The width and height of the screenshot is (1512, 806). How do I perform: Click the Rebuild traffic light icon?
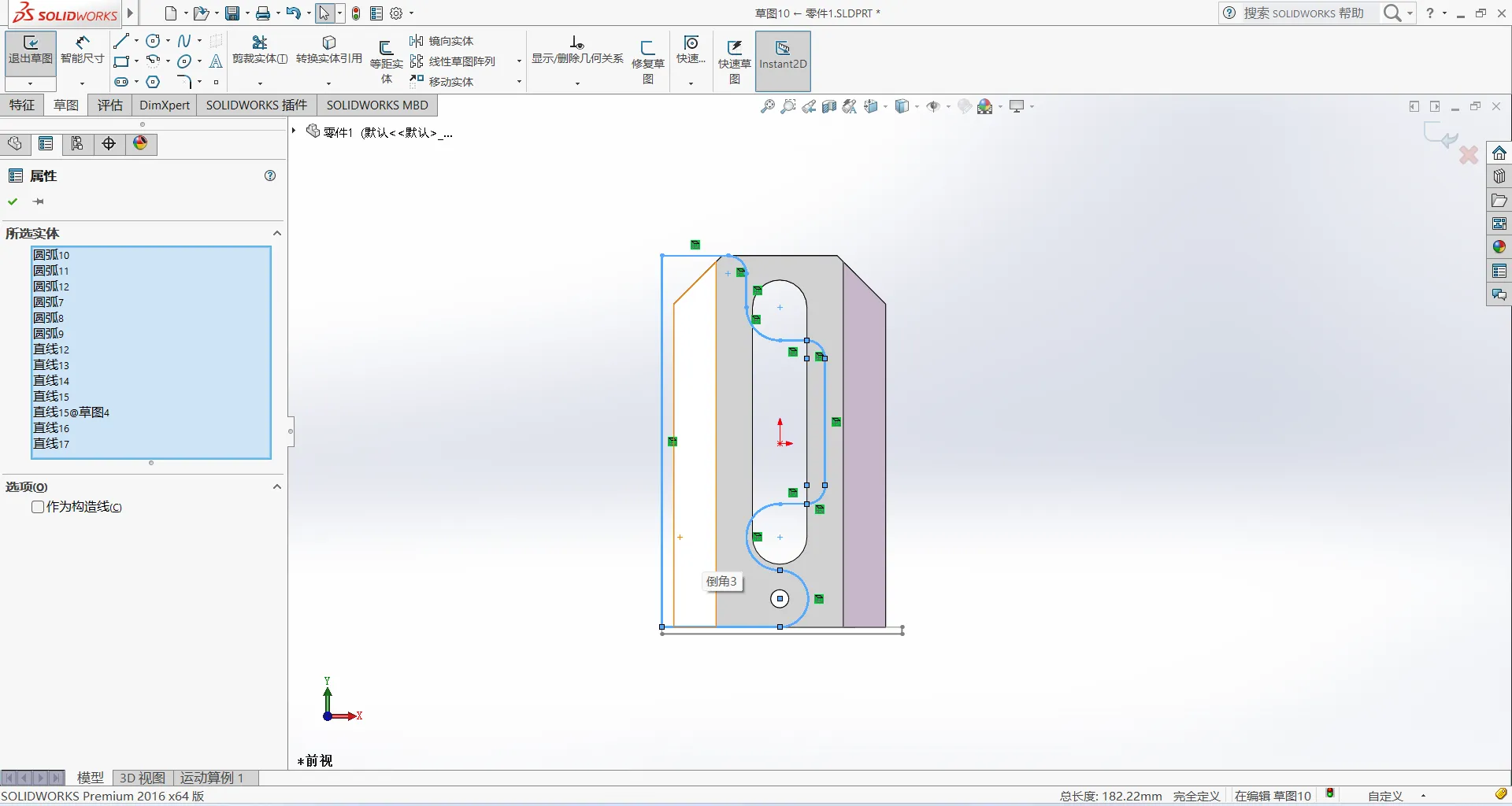[356, 13]
